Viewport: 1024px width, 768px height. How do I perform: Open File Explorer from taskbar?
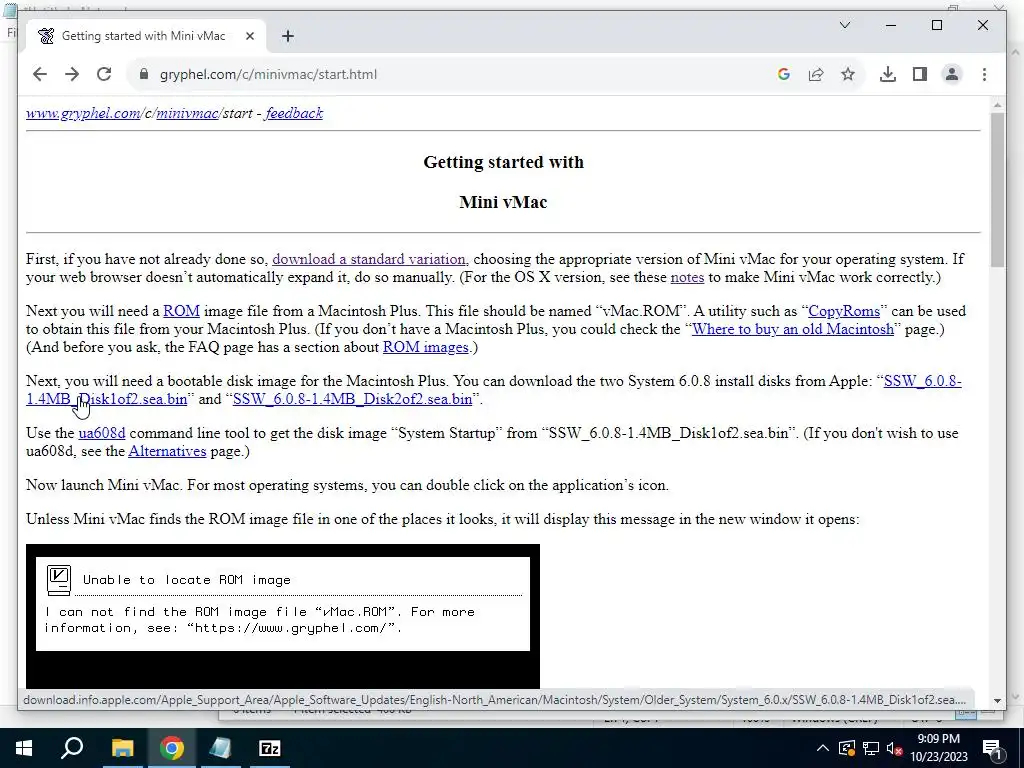click(122, 748)
